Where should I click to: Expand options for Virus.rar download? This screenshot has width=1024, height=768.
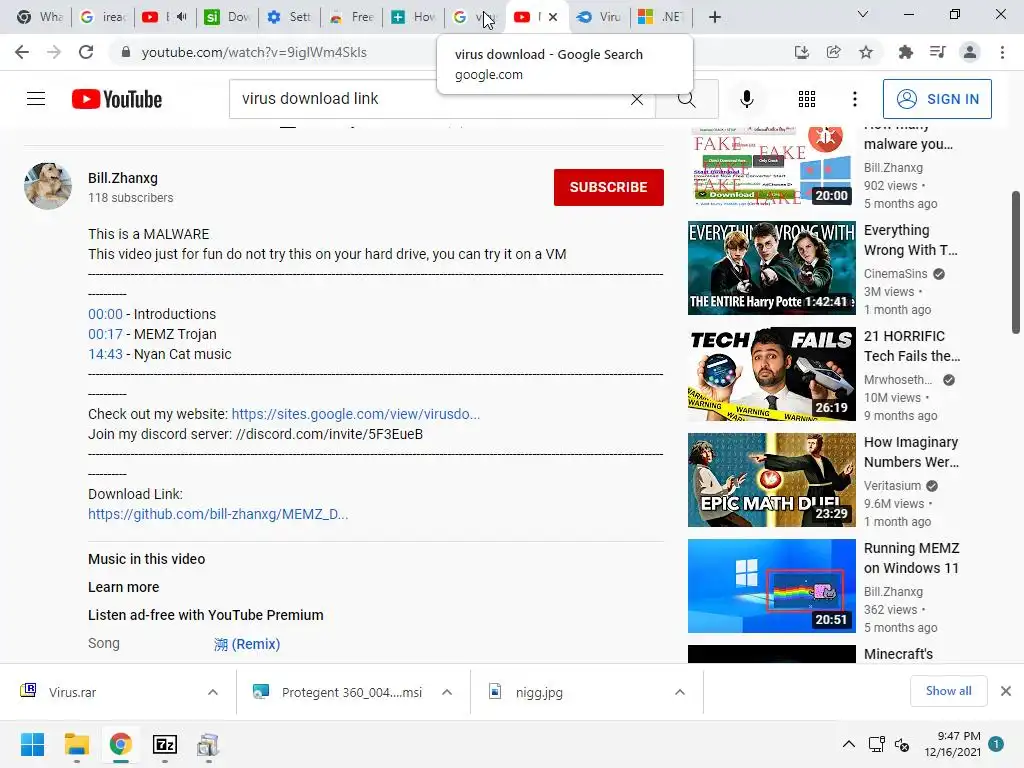(x=213, y=692)
